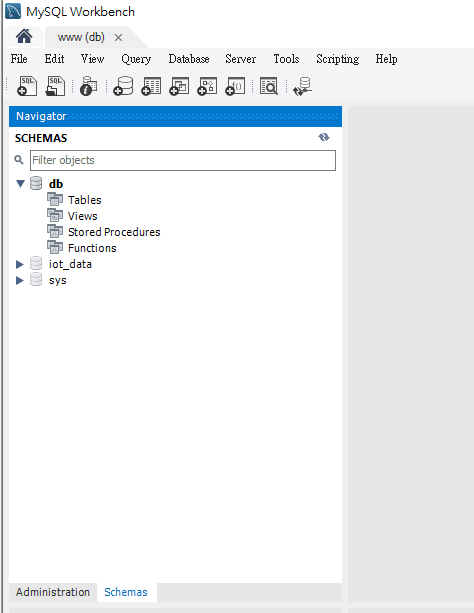Create a new schema icon
Viewport: 474px width, 613px height.
click(123, 86)
